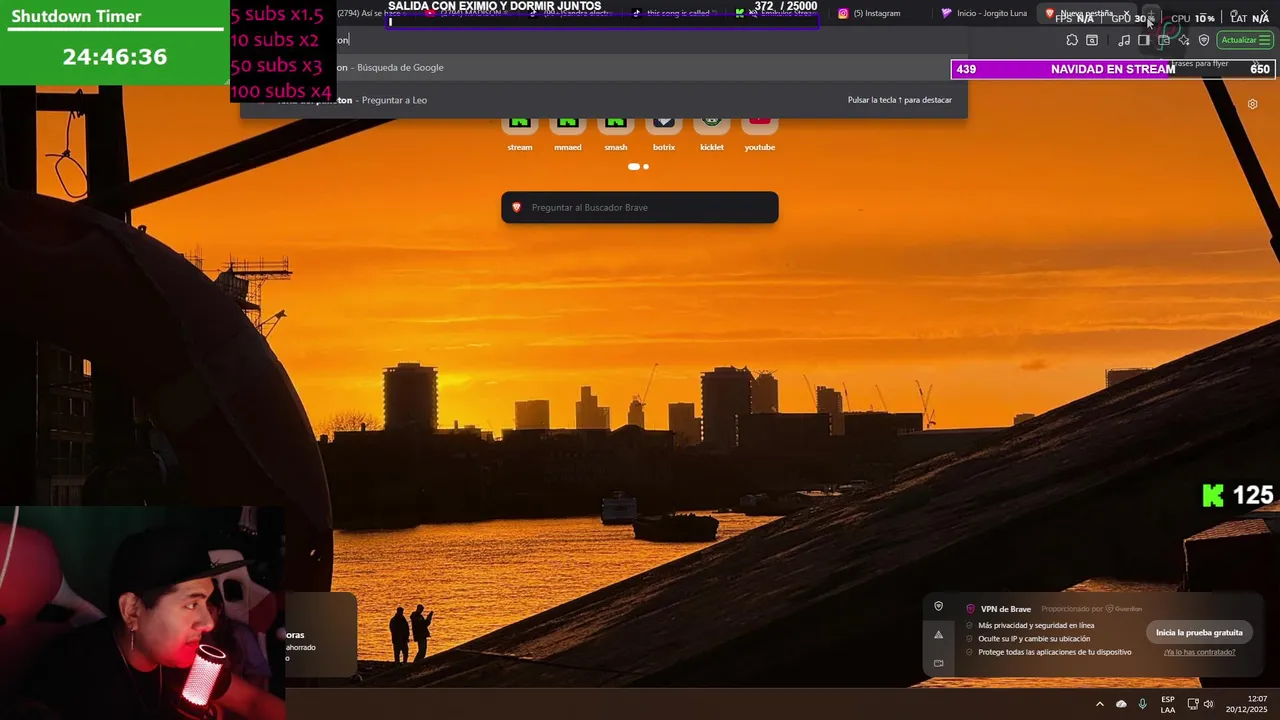This screenshot has height=720, width=1280.
Task: Change ESP LAA input language
Action: pos(1168,704)
